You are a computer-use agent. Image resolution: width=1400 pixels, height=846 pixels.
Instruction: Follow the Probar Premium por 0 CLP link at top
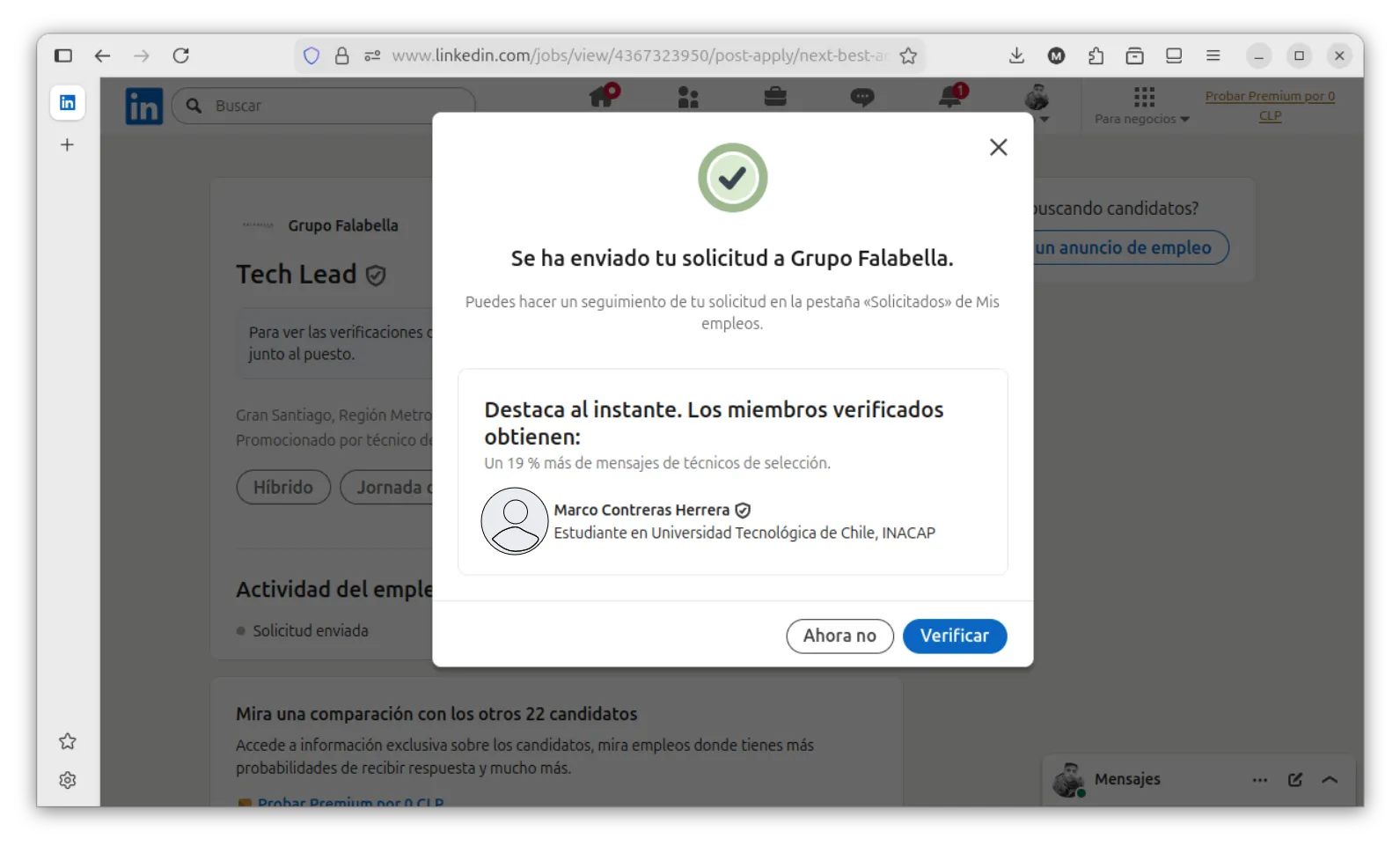(x=1270, y=106)
